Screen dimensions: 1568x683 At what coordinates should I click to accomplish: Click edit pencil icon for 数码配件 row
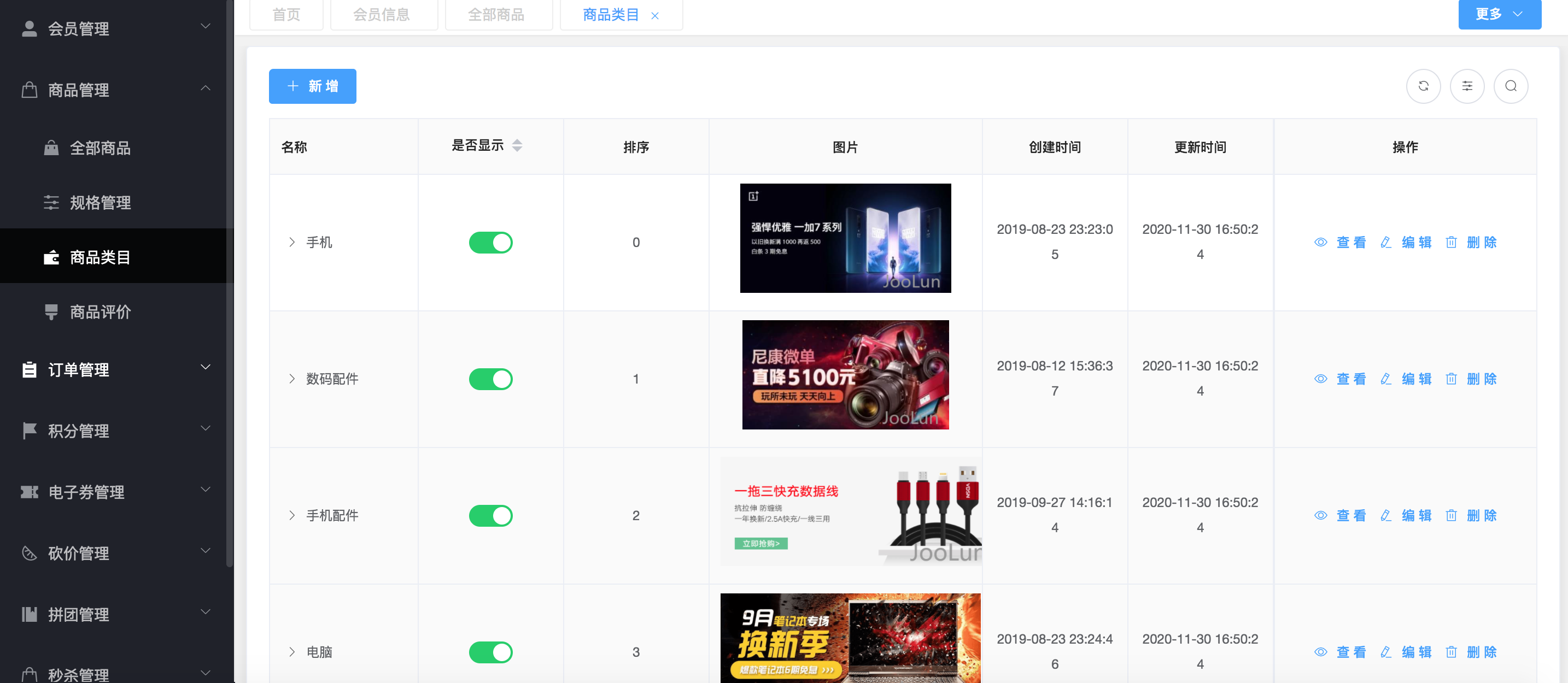[1386, 379]
